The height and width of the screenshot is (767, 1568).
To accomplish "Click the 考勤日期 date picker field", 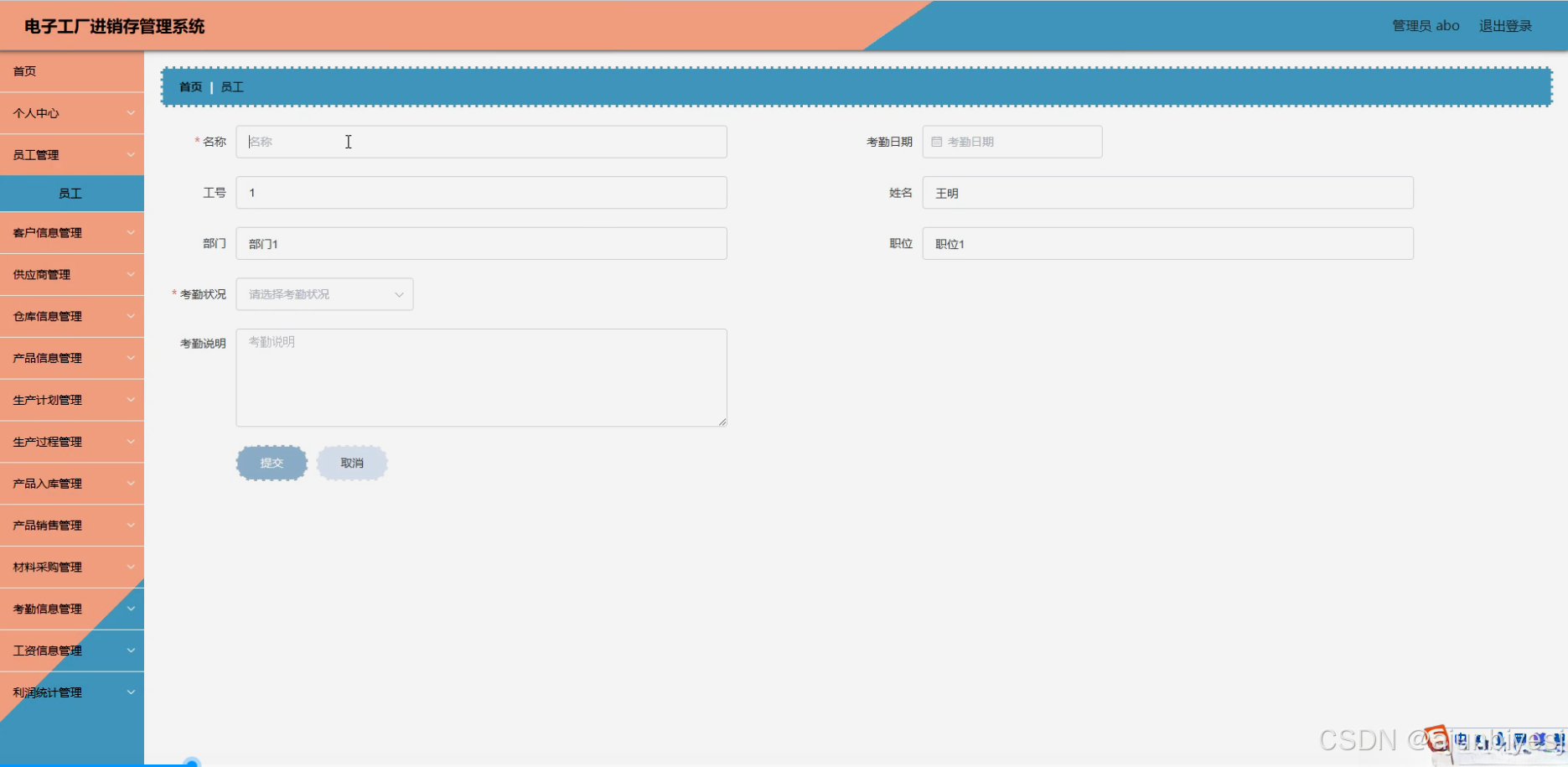I will pos(1012,142).
